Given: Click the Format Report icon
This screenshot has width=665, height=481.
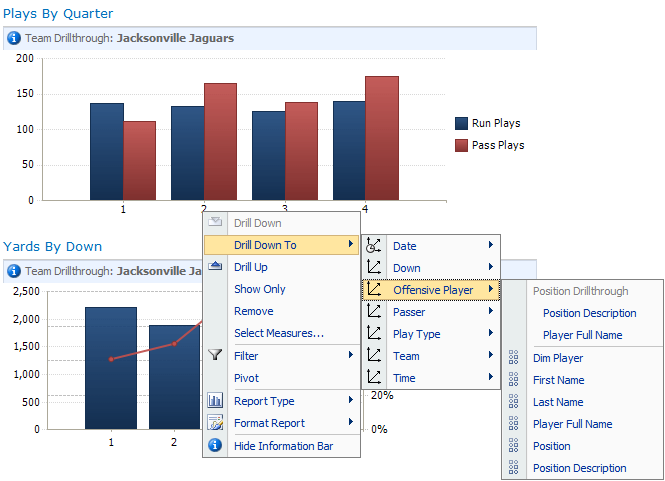Looking at the screenshot, I should pos(215,423).
